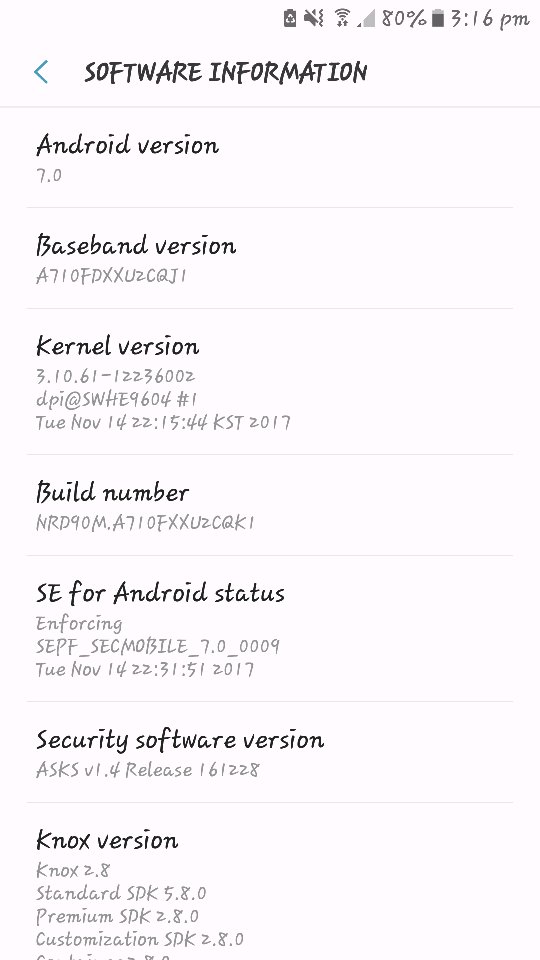This screenshot has height=960, width=540.
Task: Tap the mute vibrate icon in status bar
Action: click(x=313, y=18)
